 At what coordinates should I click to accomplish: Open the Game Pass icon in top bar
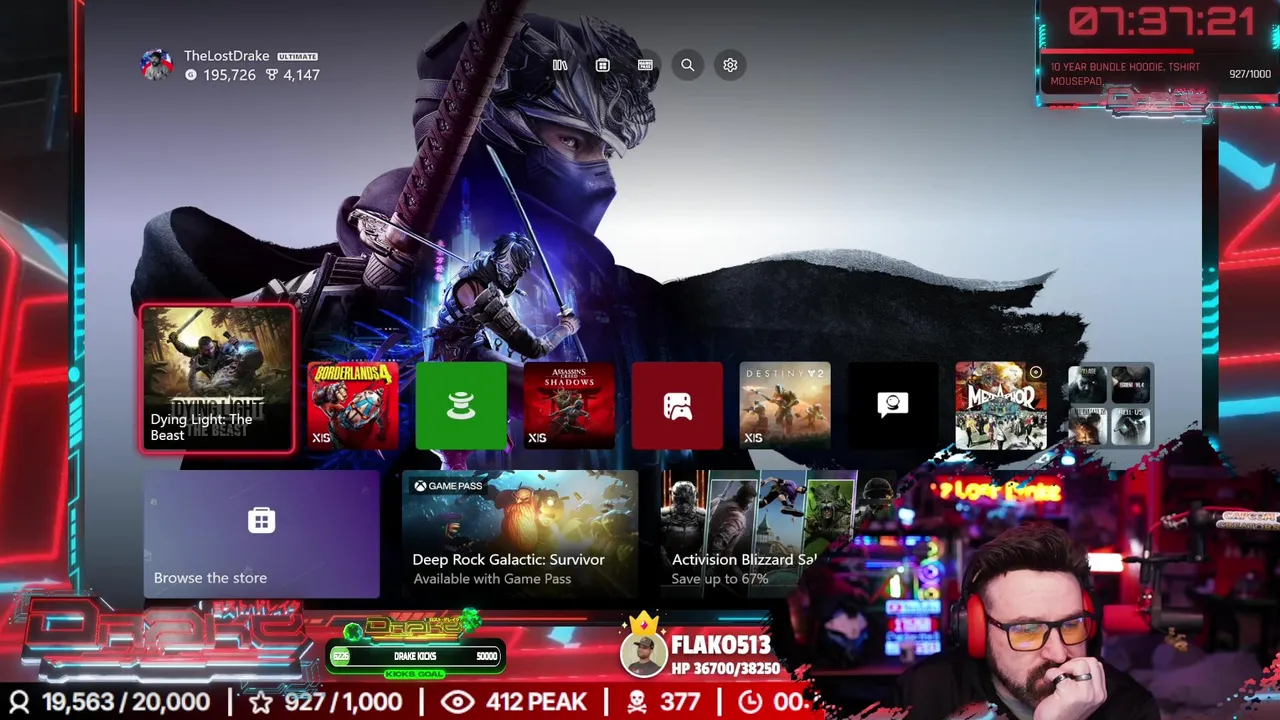pyautogui.click(x=645, y=65)
